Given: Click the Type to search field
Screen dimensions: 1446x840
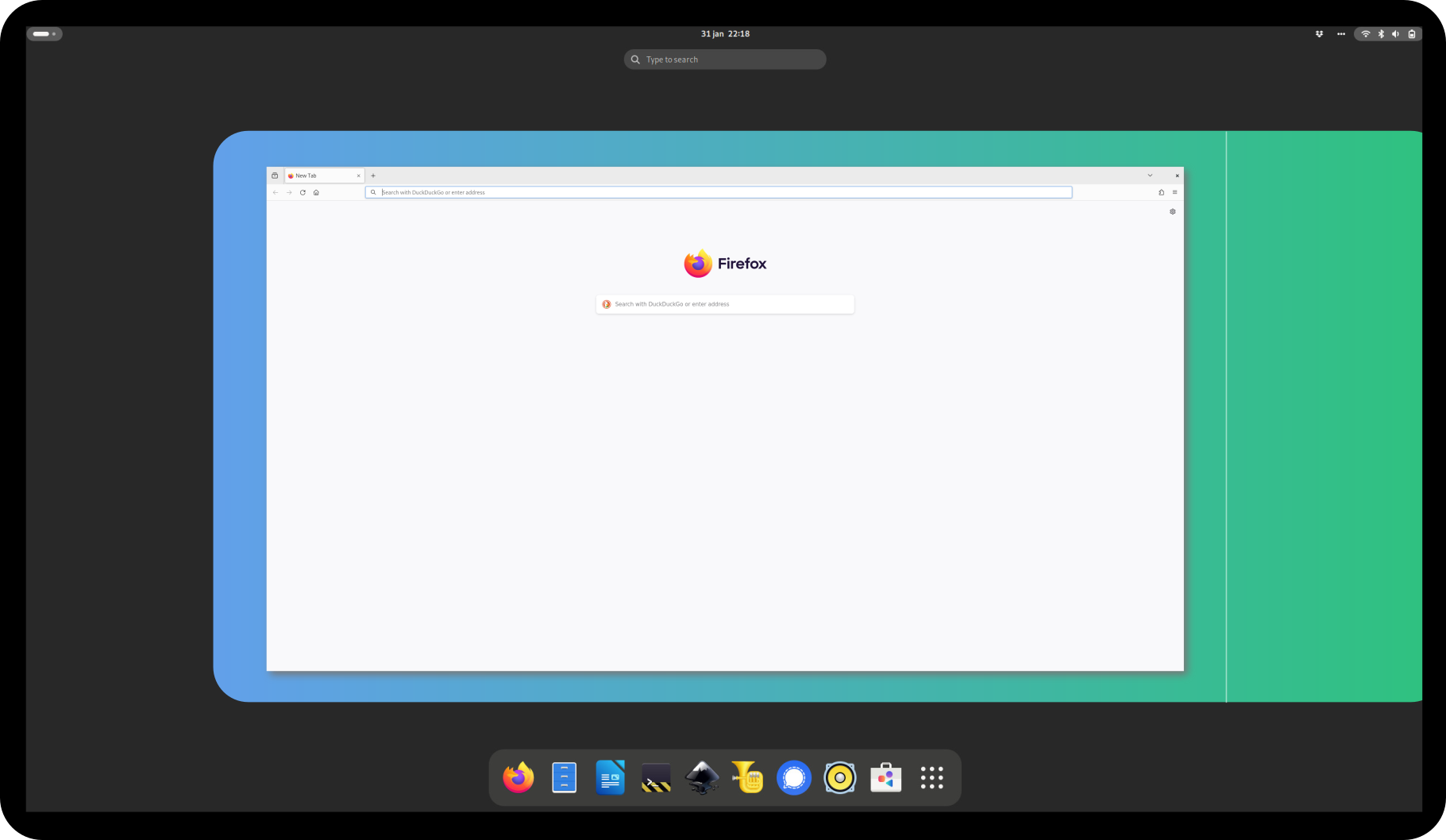Looking at the screenshot, I should 725,60.
